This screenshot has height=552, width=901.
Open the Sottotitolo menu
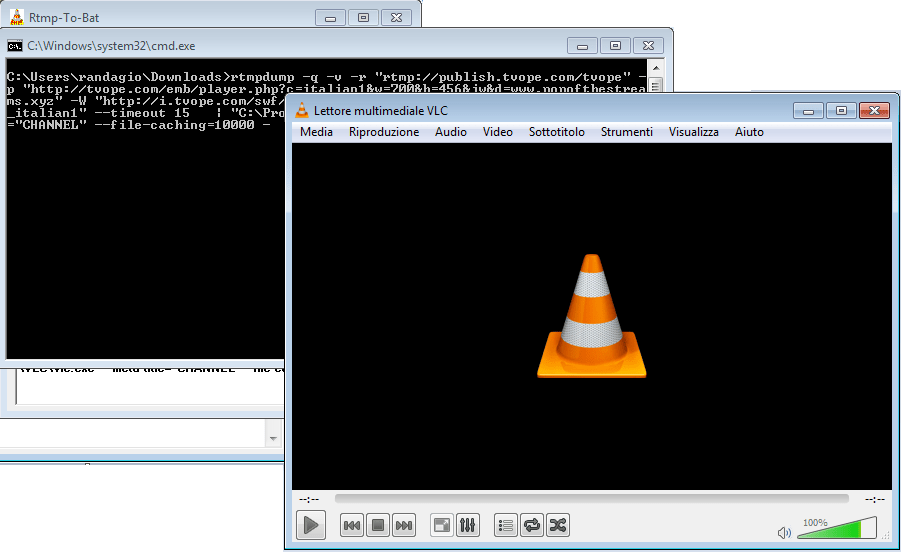point(556,132)
